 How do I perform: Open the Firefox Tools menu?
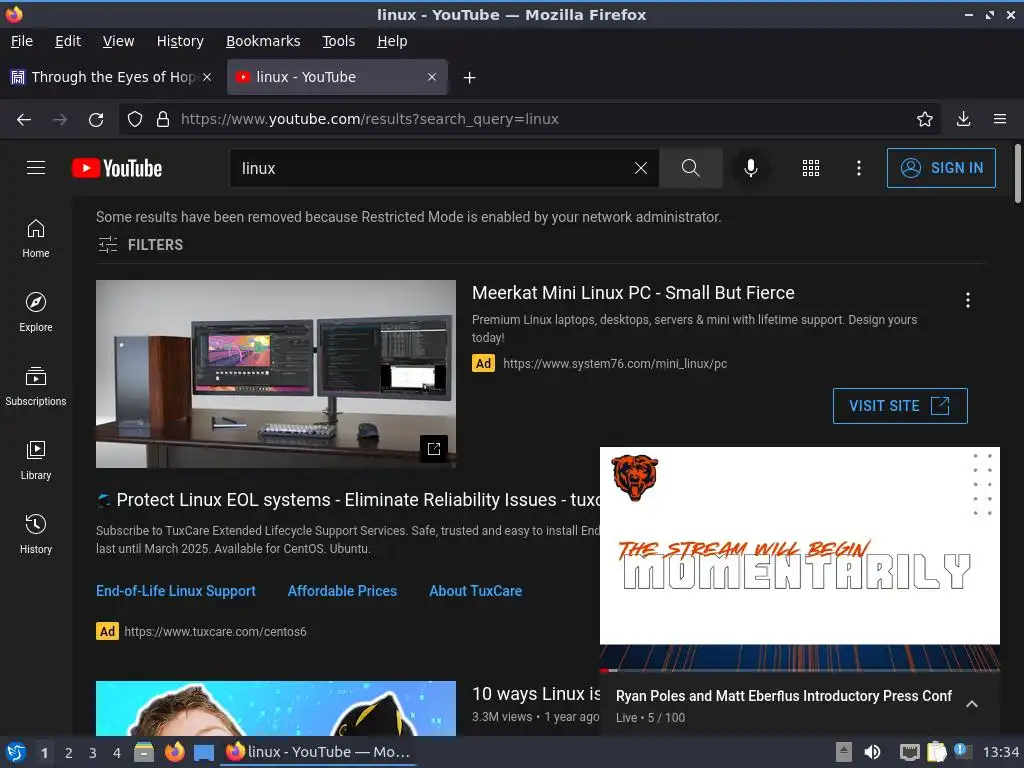coord(338,41)
